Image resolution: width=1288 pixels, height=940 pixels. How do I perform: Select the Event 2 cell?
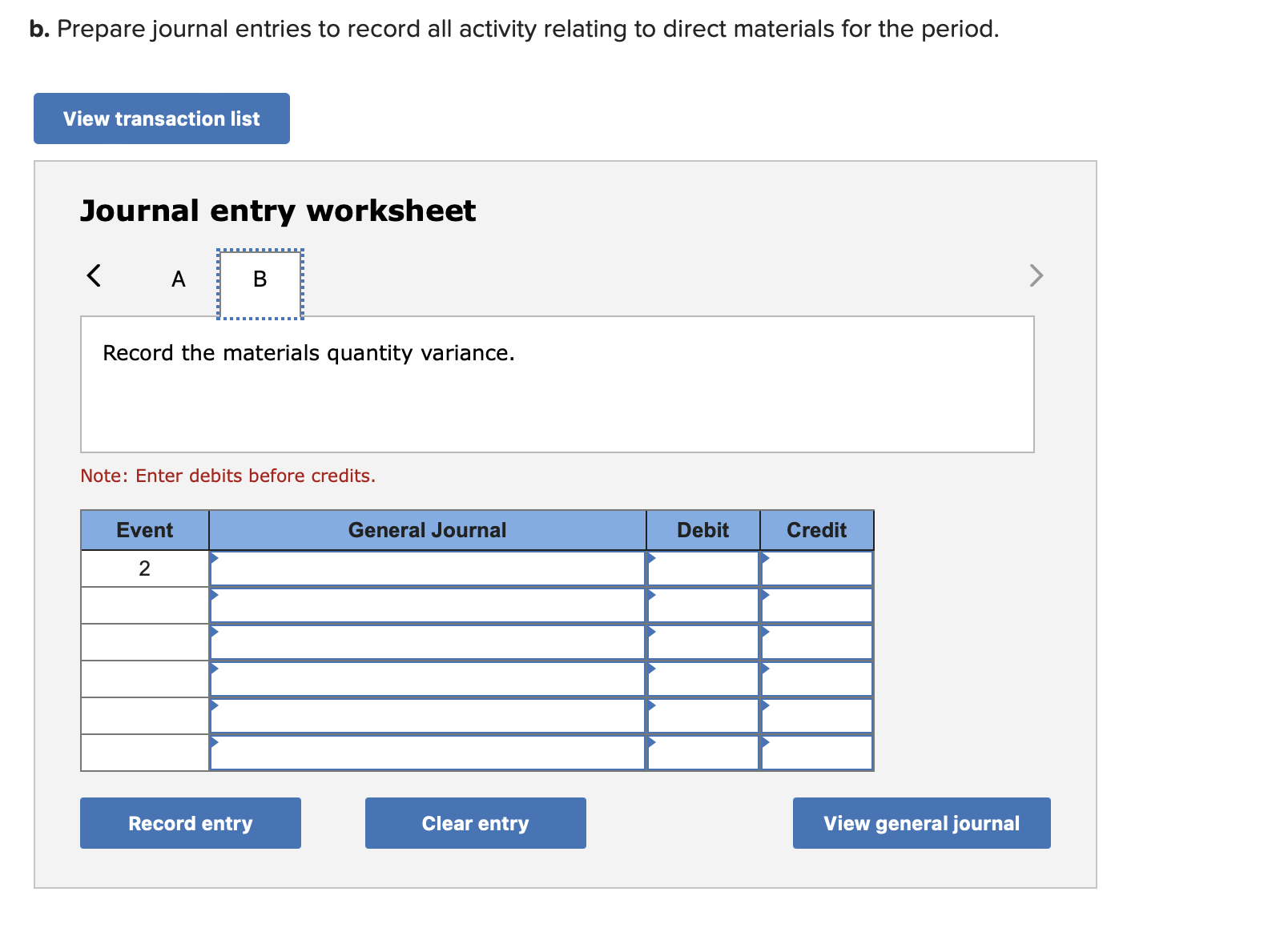tap(144, 568)
